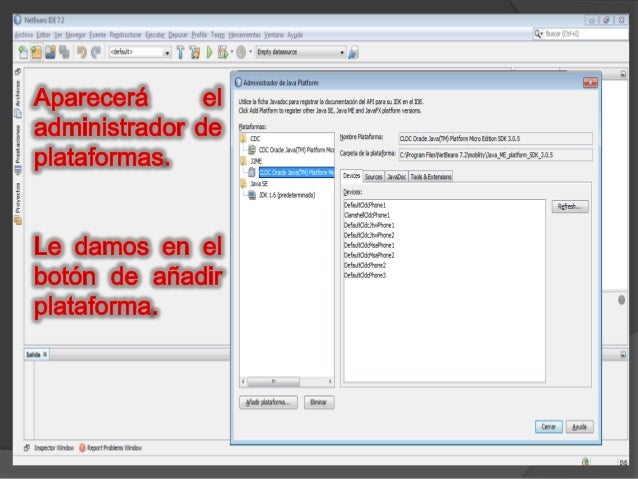The height and width of the screenshot is (479, 638).
Task: Click the Añadir plataforma button
Action: click(x=268, y=402)
